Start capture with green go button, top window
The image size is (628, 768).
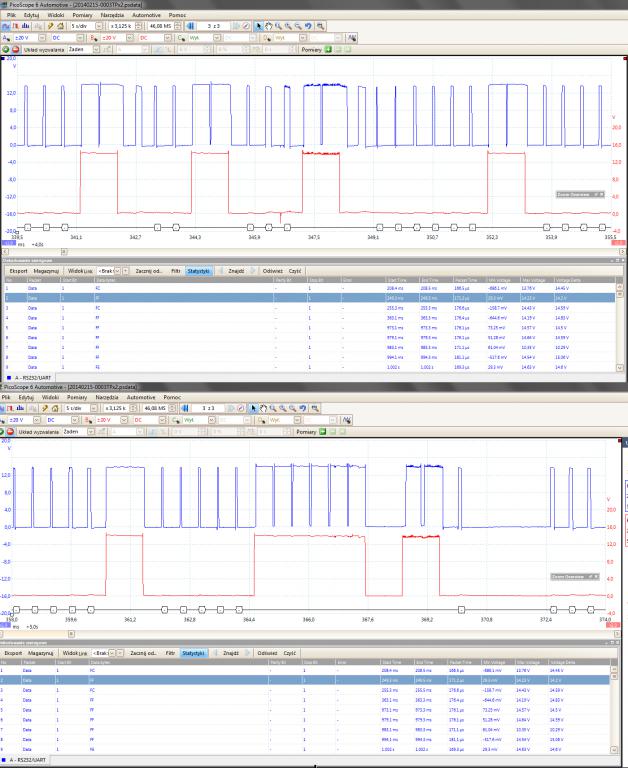pyautogui.click(x=6, y=49)
